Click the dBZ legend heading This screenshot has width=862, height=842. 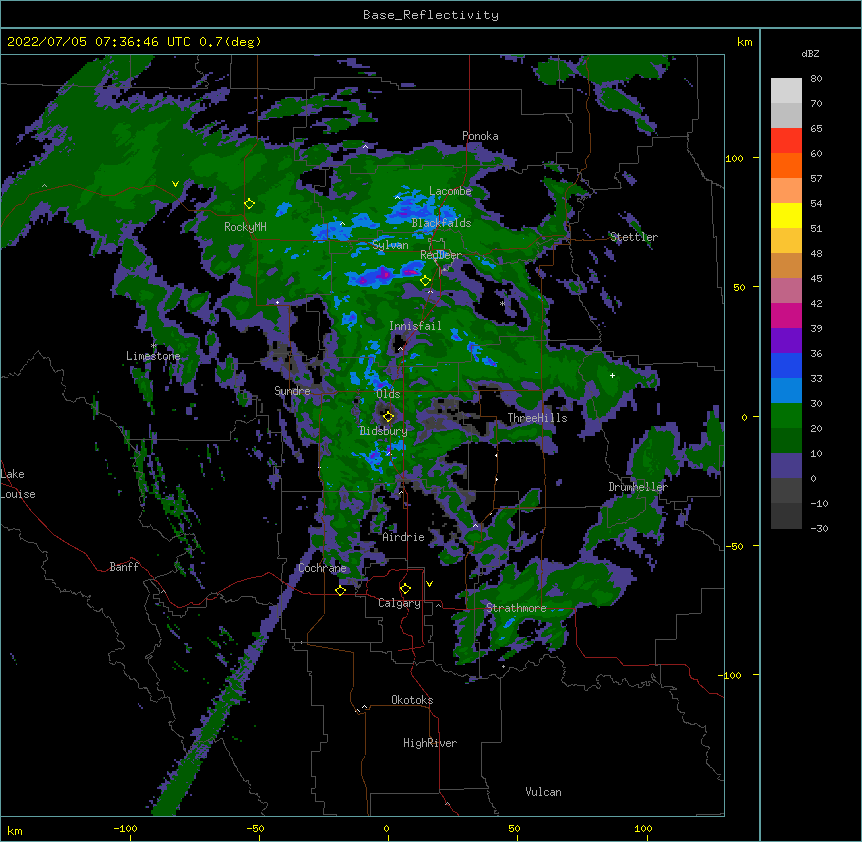click(x=810, y=53)
